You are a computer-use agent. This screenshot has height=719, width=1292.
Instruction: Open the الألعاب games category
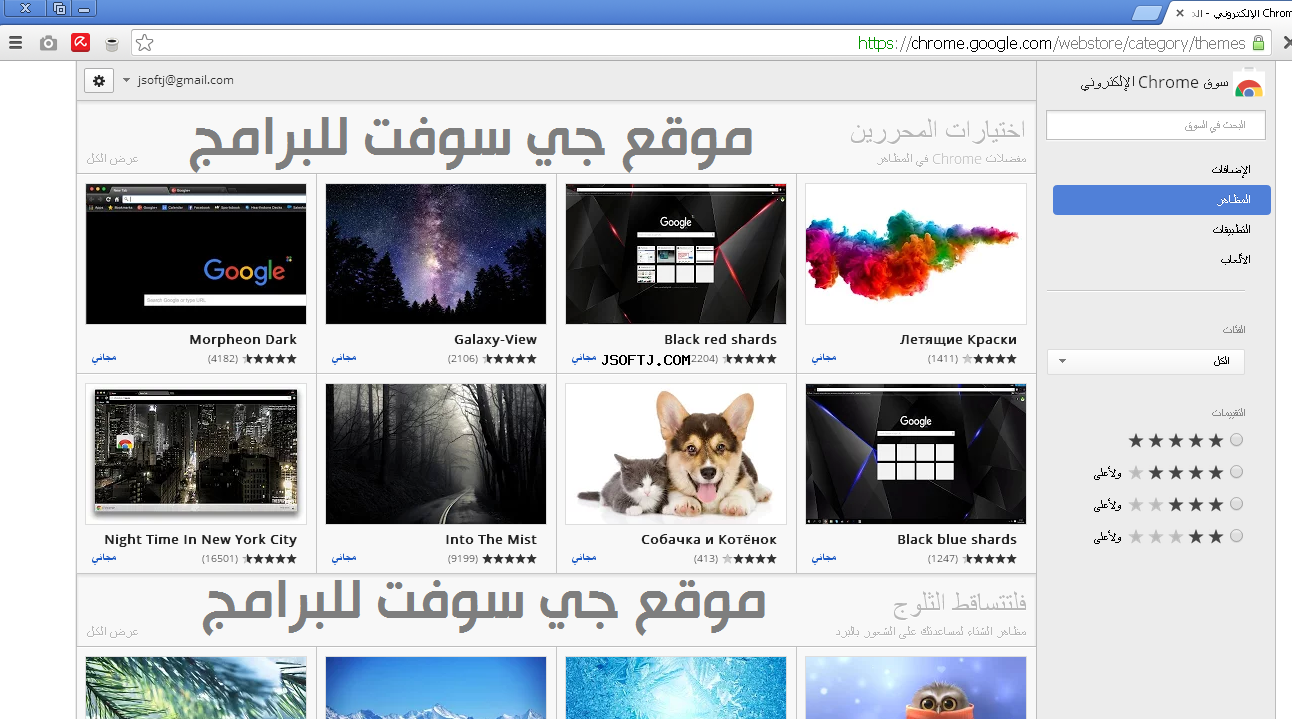(x=1235, y=259)
